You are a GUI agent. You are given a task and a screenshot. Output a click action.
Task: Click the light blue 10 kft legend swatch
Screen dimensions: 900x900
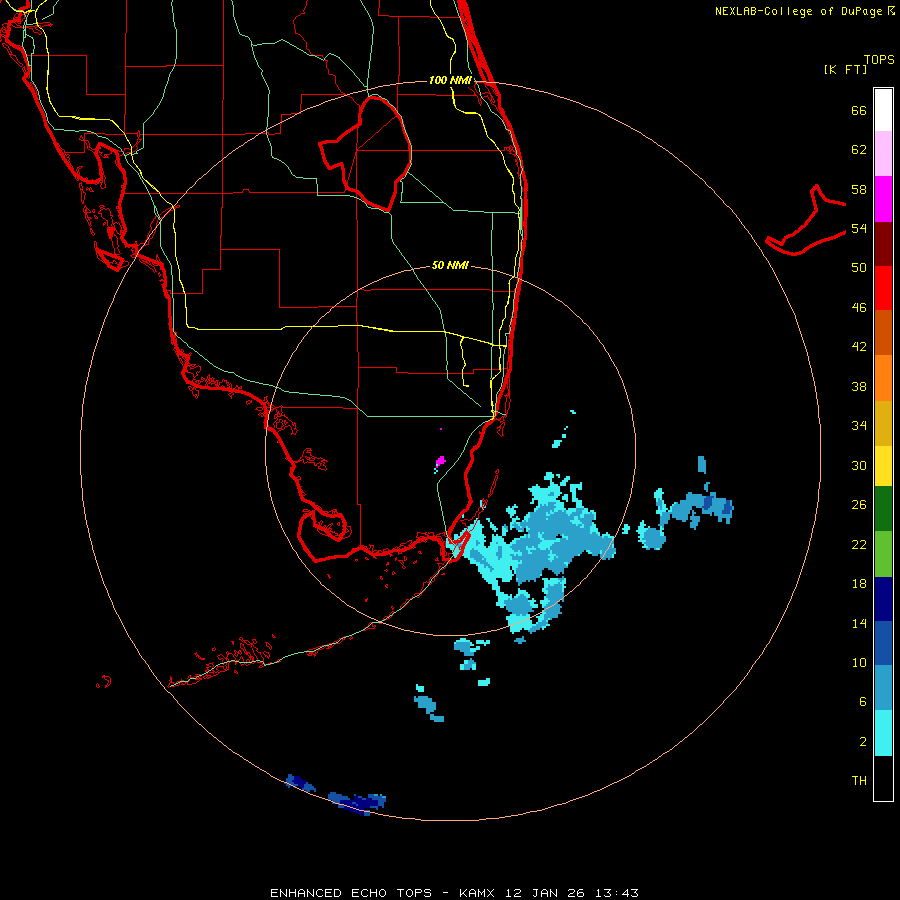[883, 688]
